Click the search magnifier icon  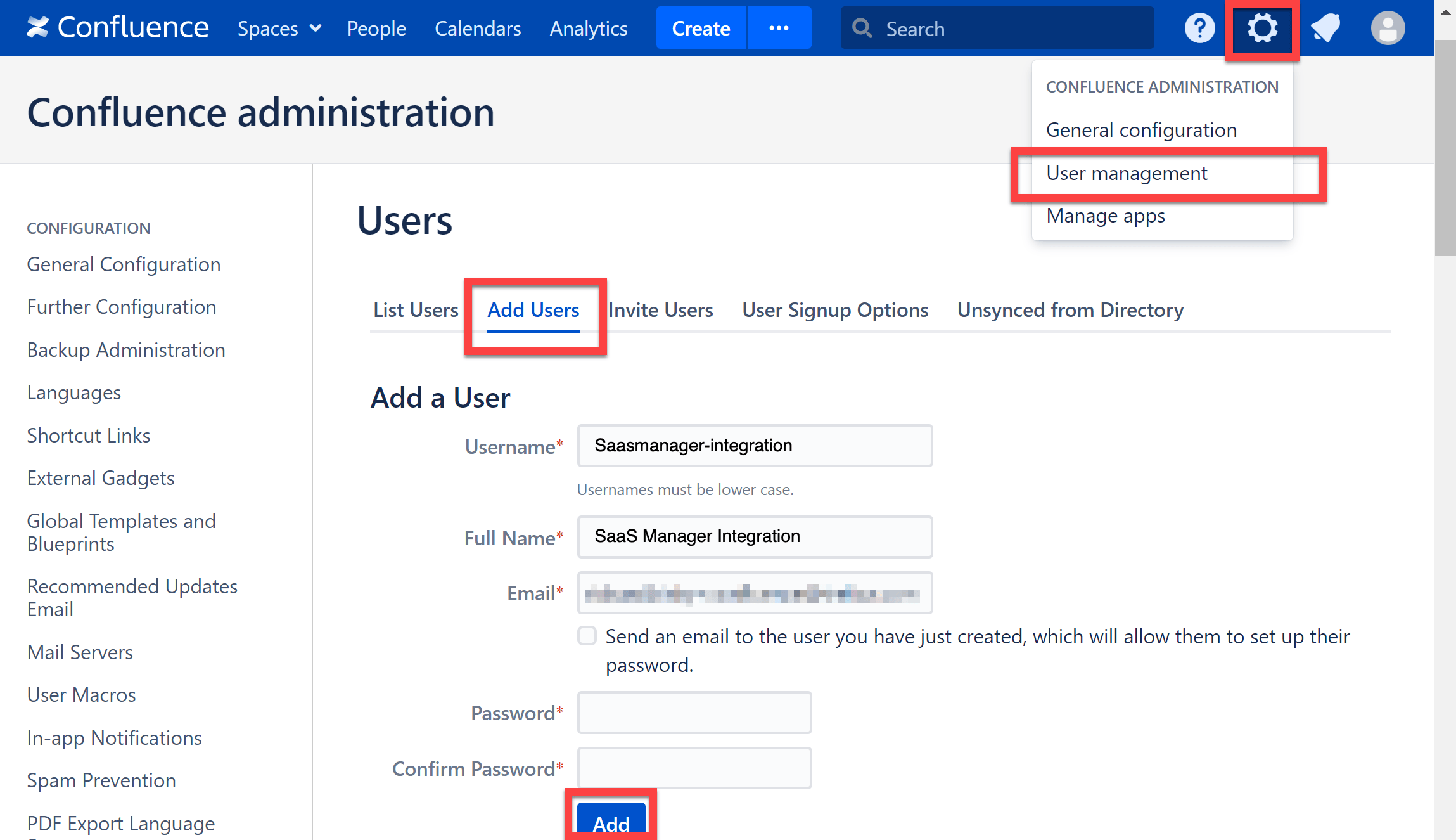[x=862, y=28]
